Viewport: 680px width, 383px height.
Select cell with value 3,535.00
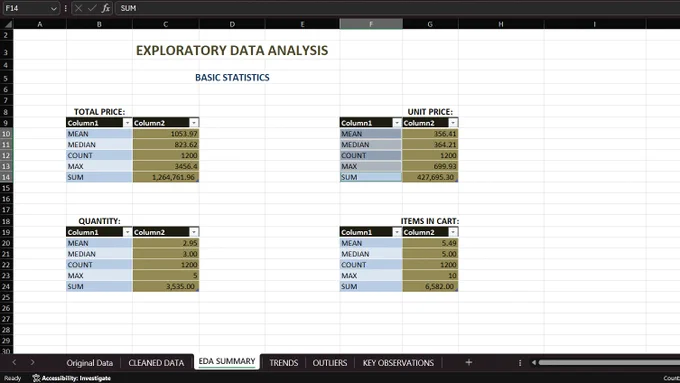[x=166, y=286]
